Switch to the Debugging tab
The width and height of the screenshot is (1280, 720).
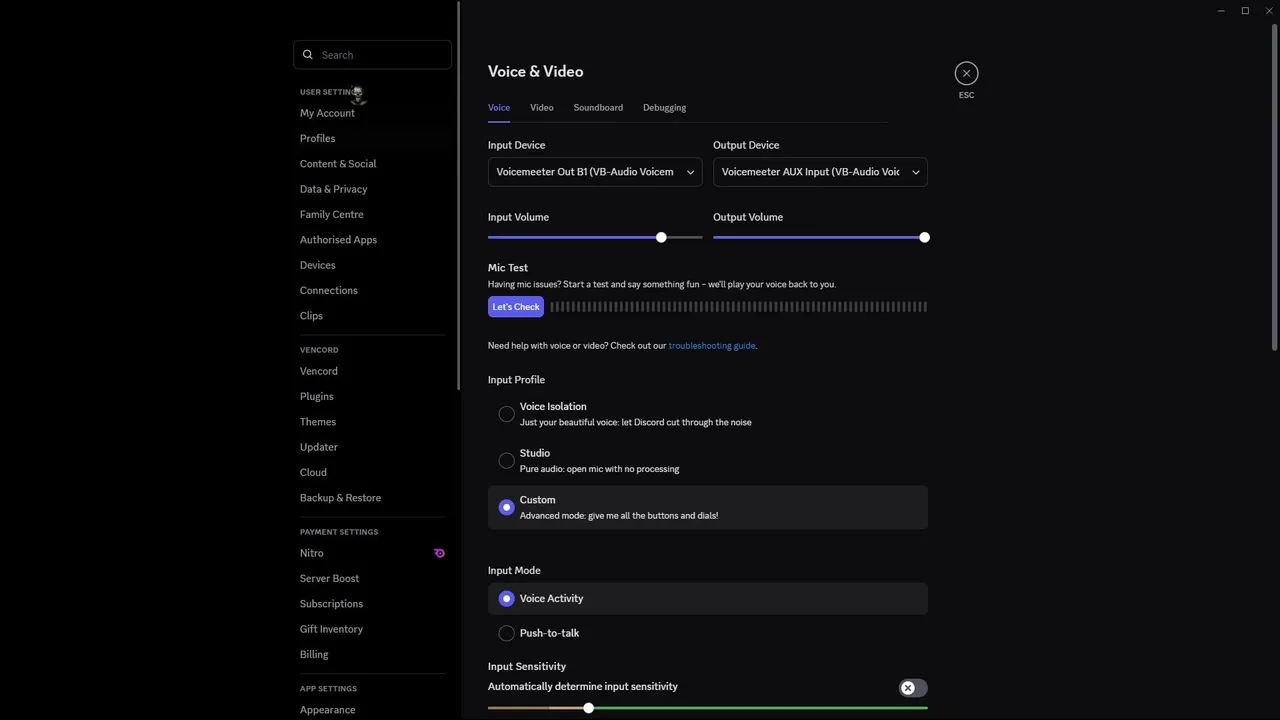tap(664, 108)
